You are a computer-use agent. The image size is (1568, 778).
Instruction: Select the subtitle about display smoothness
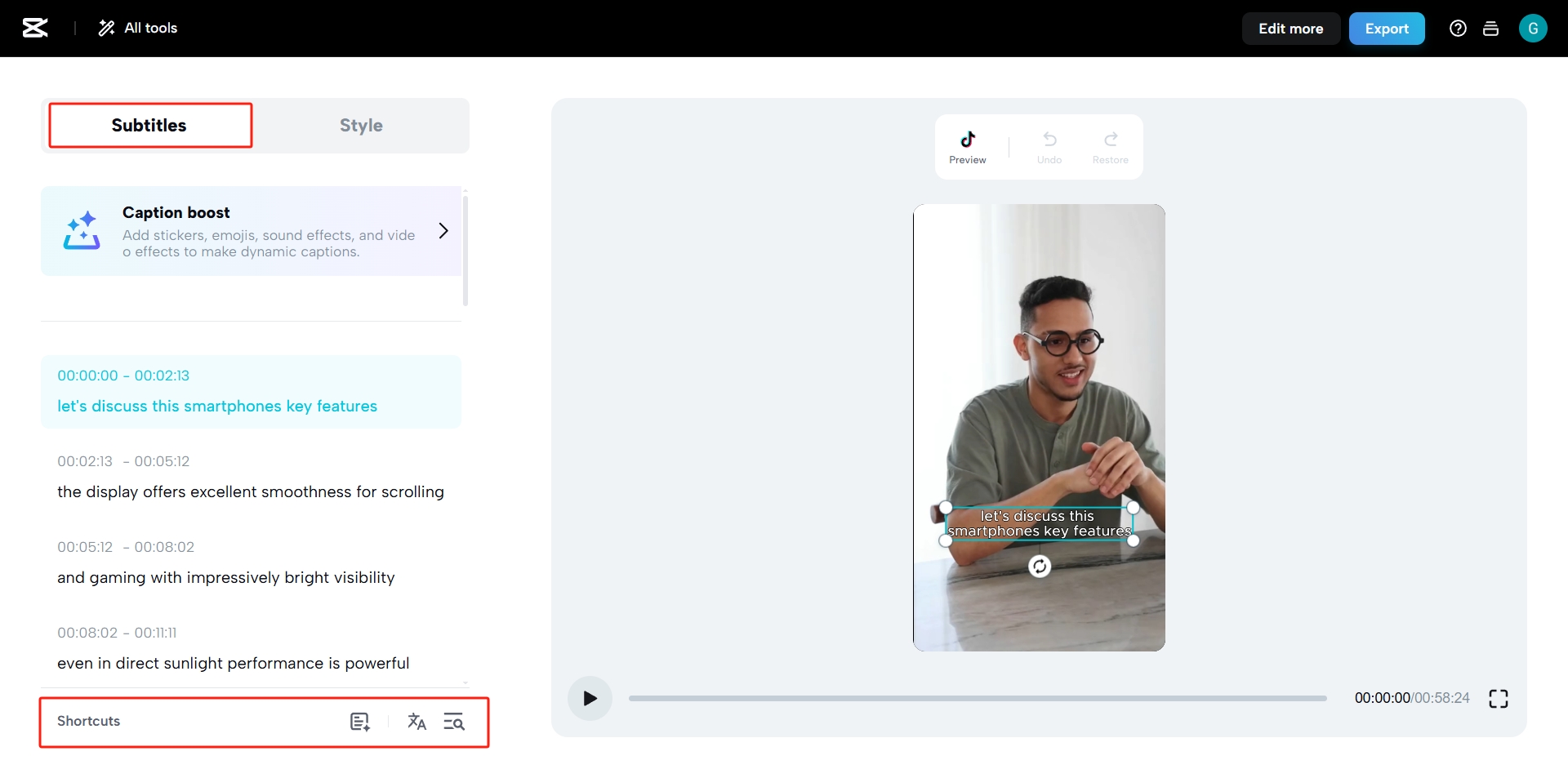click(250, 492)
